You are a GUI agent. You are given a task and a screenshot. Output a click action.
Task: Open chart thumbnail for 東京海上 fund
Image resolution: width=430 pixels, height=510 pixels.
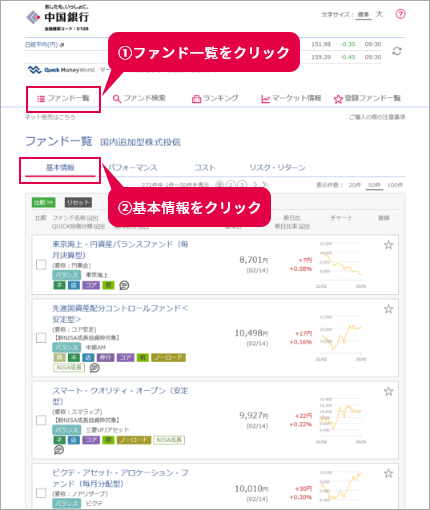tap(341, 265)
